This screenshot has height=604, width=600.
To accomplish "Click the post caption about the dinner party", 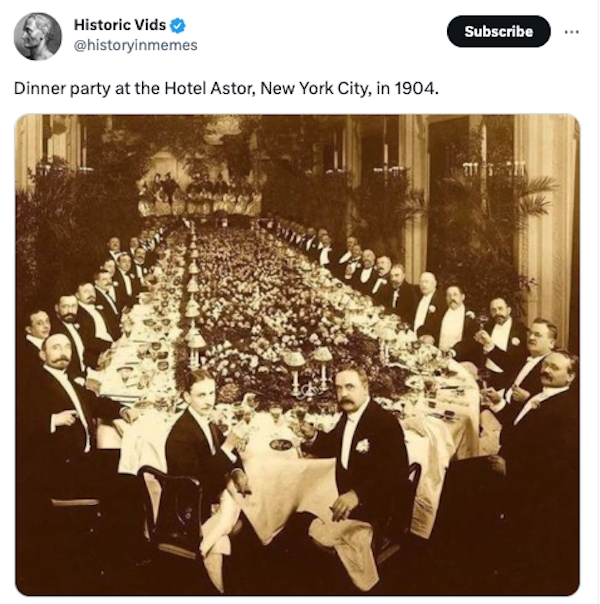I will (226, 88).
